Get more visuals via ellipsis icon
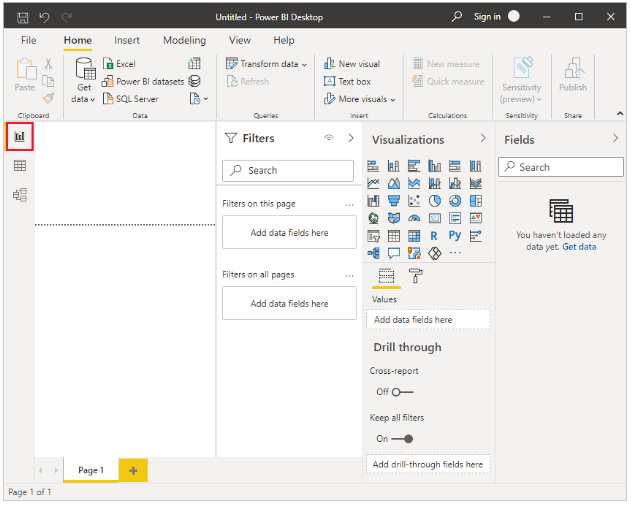631x507 pixels. click(455, 253)
